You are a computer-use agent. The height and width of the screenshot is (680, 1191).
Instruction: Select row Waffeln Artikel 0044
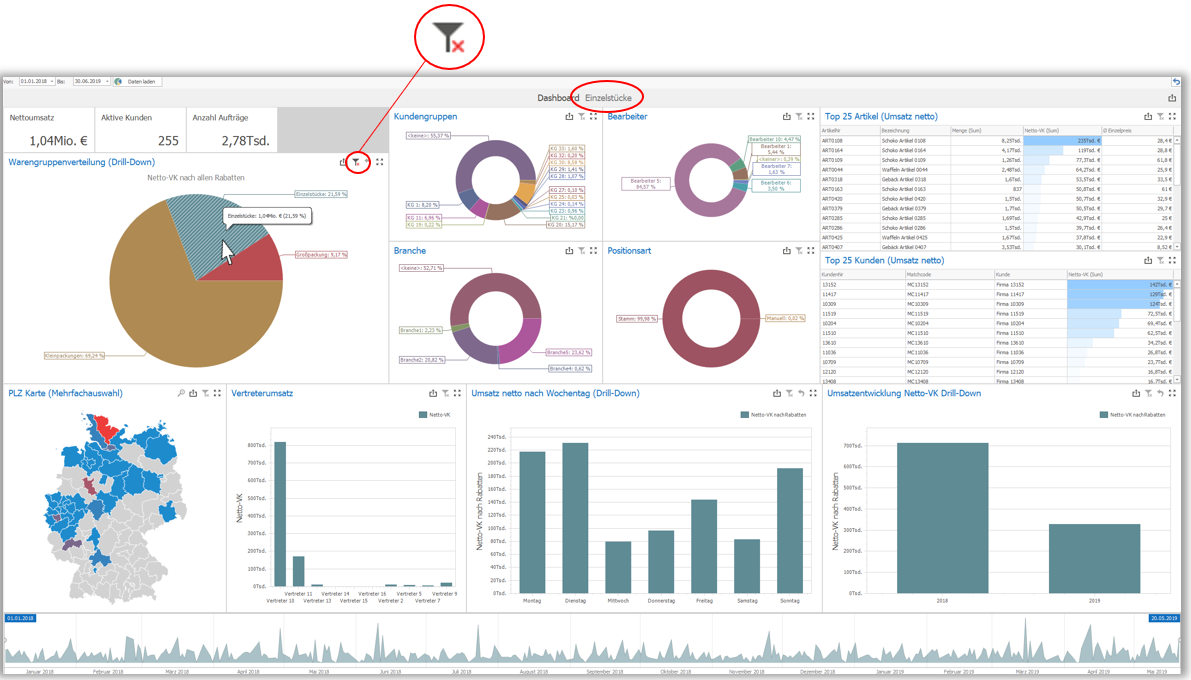pyautogui.click(x=997, y=169)
